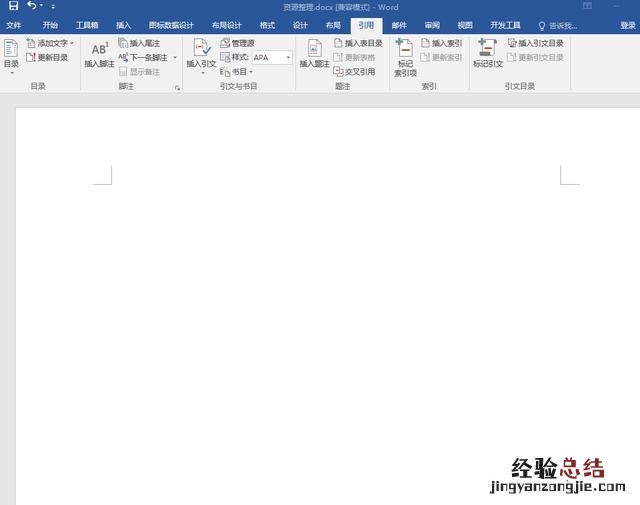This screenshot has width=640, height=505.
Task: Click the 插入脚注 AB icon
Action: point(99,54)
